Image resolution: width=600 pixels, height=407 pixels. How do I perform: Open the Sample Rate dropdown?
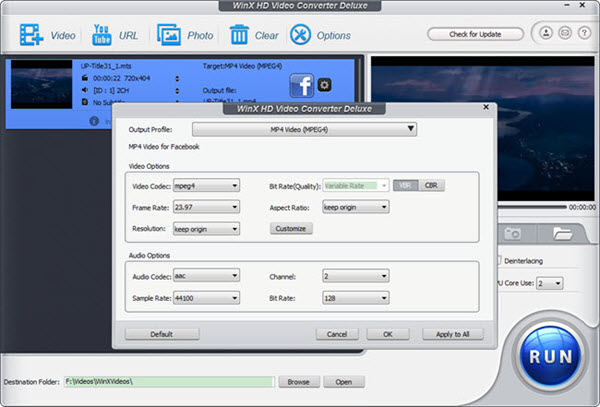[206, 298]
